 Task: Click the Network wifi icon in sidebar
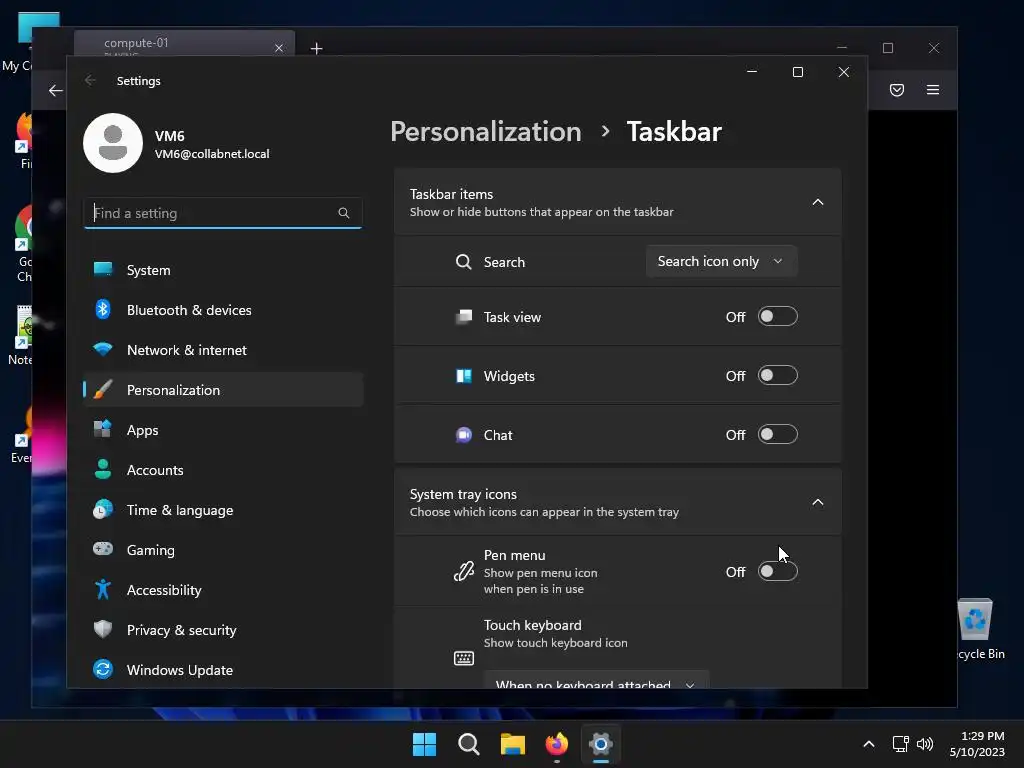click(x=103, y=349)
